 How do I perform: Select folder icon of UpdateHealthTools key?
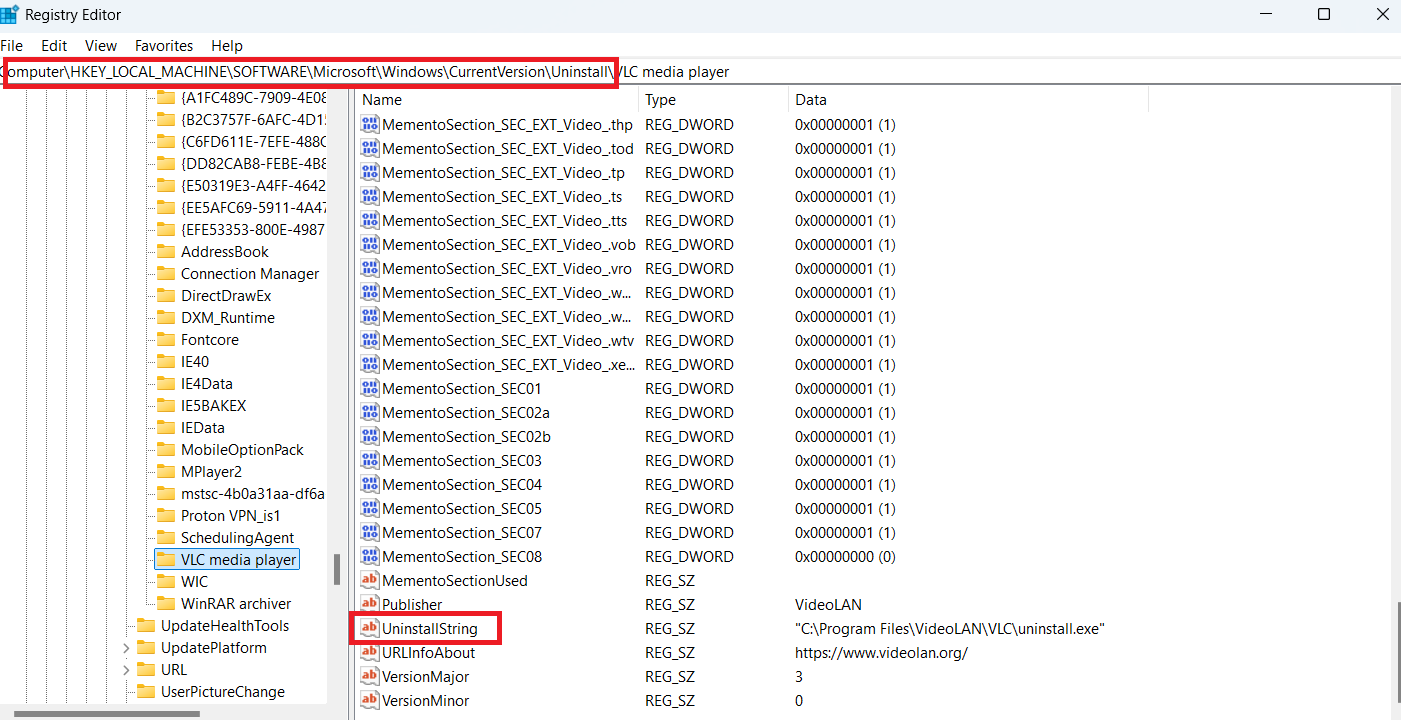146,626
